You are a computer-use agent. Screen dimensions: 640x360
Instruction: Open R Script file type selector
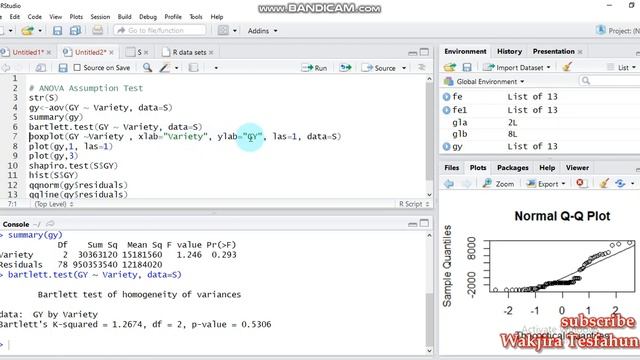[414, 204]
